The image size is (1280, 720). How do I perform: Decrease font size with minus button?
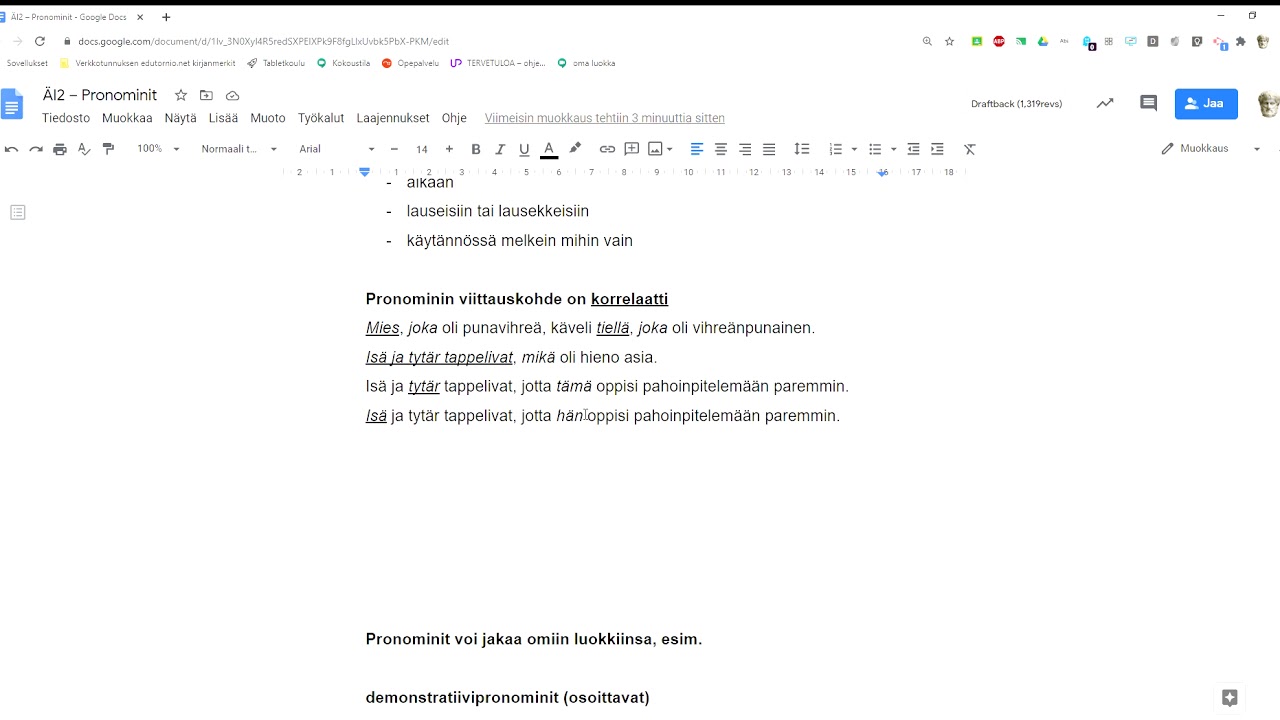394,149
